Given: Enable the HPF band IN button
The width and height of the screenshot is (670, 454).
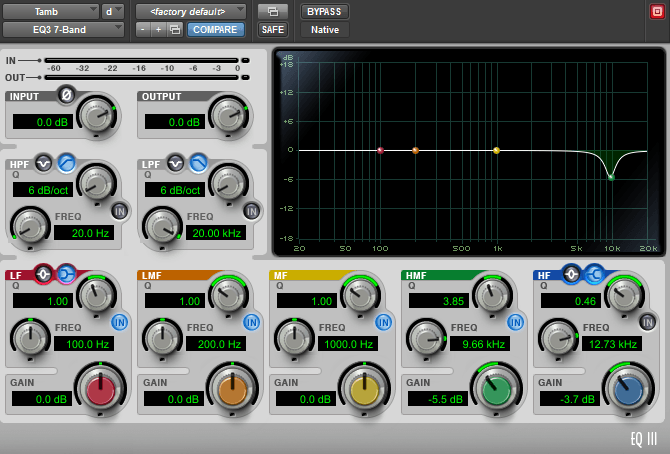Looking at the screenshot, I should coord(120,210).
